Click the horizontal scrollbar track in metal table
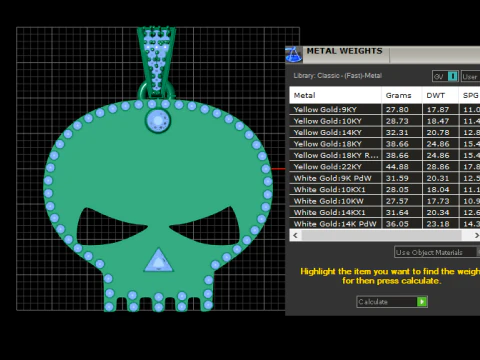The width and height of the screenshot is (480, 360). [x=382, y=235]
